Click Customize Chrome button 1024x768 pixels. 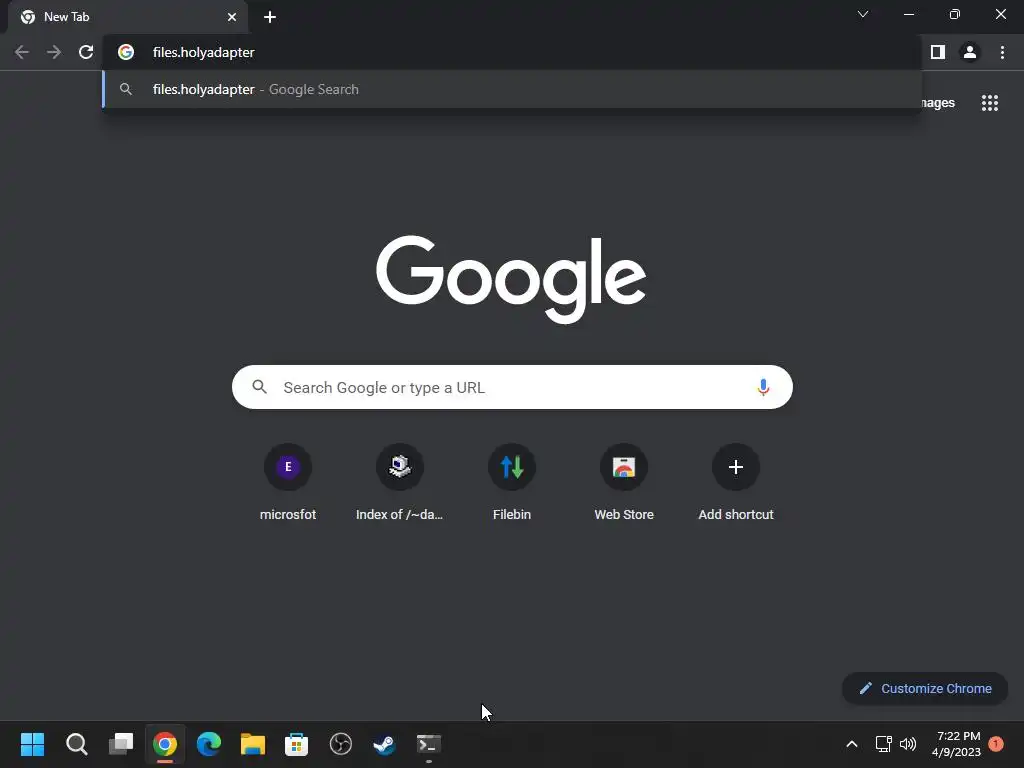point(925,688)
